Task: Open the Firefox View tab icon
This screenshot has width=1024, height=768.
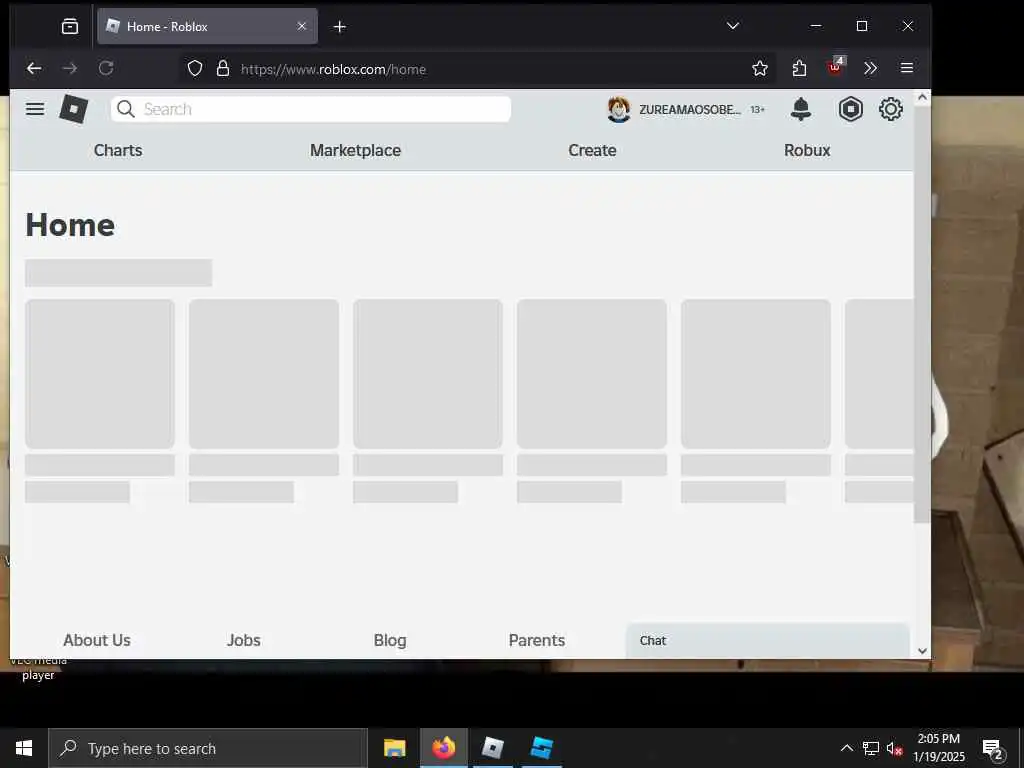Action: 69,26
